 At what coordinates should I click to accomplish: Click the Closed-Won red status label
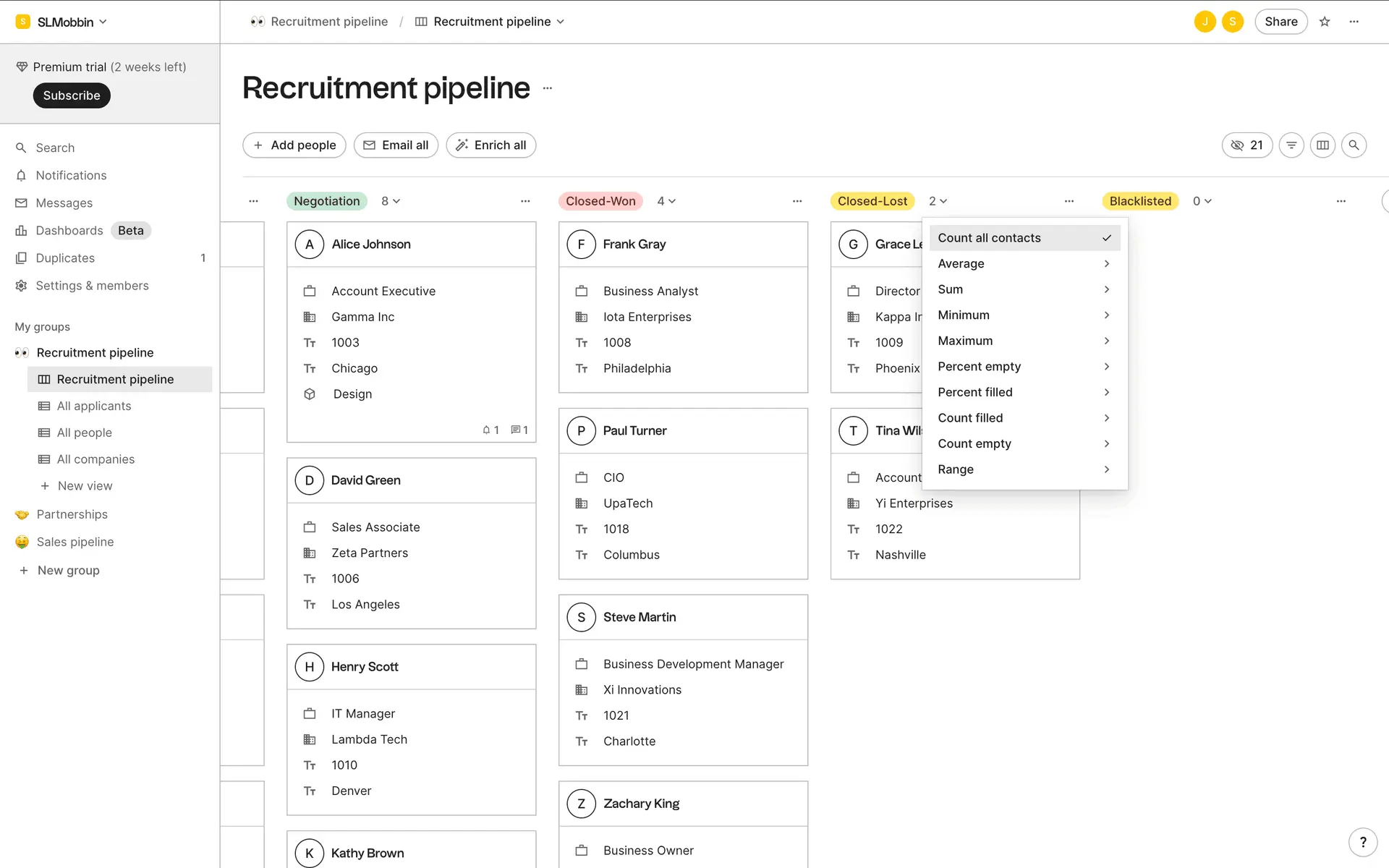(600, 201)
